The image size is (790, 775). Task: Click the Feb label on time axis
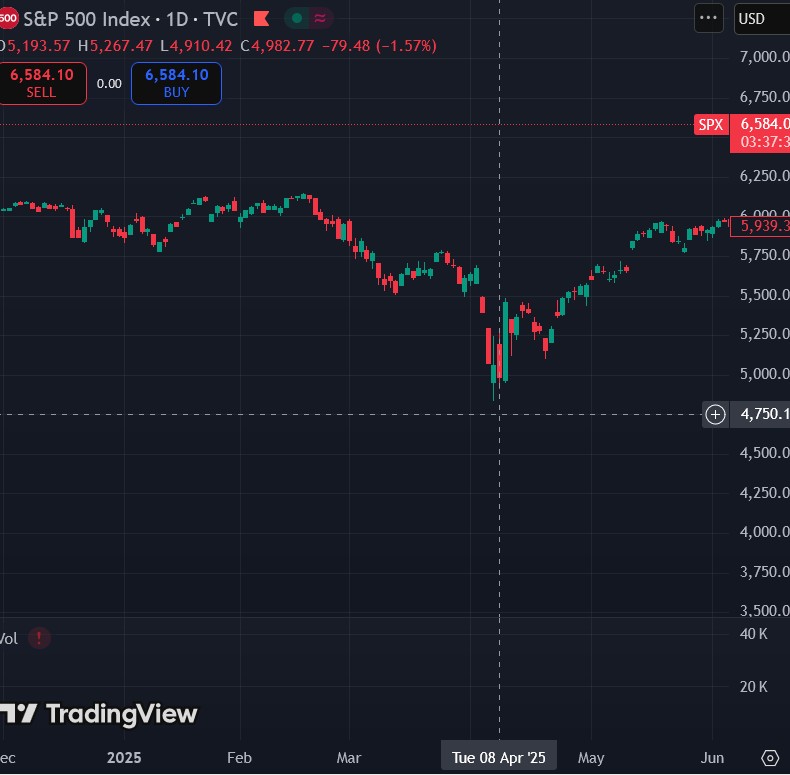coord(239,758)
